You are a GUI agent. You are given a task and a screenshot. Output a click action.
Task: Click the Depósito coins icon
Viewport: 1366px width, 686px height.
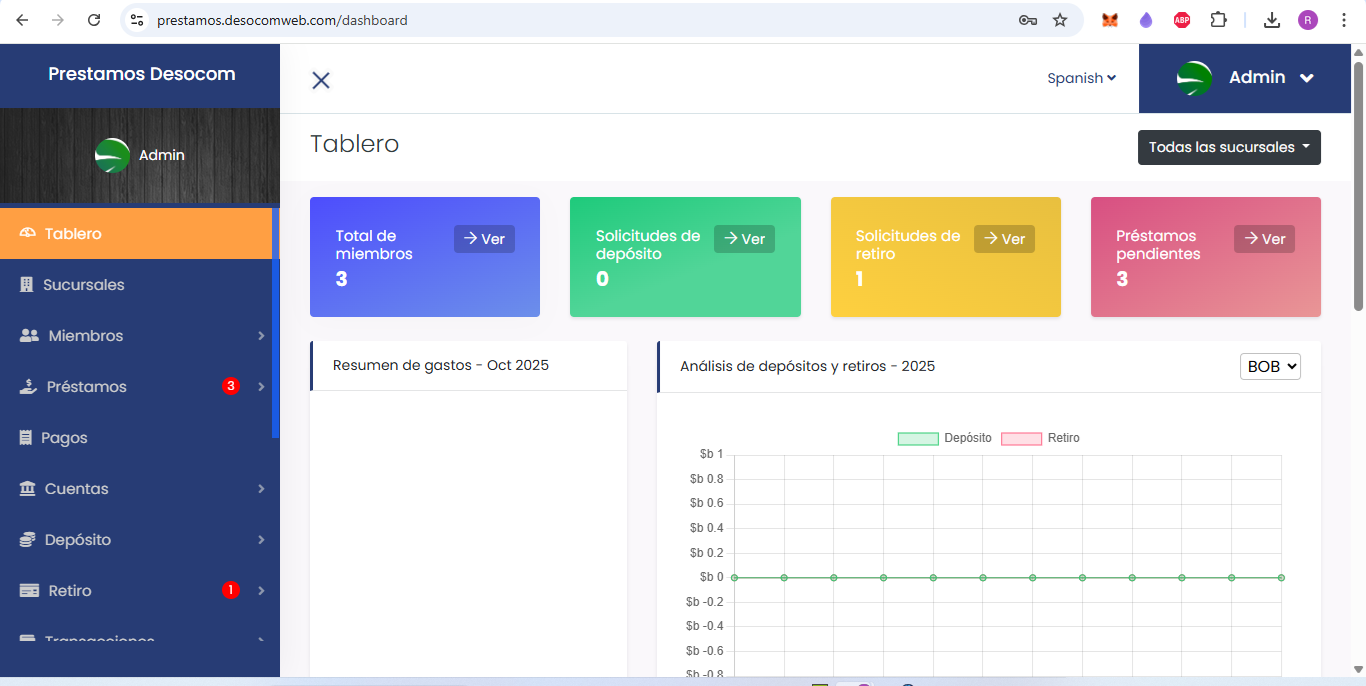(x=28, y=540)
